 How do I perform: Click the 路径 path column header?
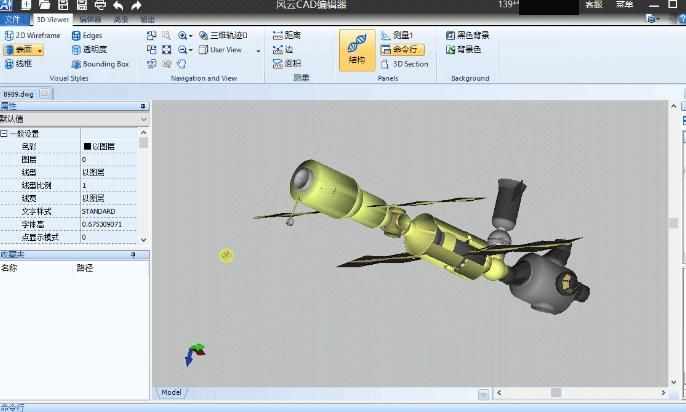pyautogui.click(x=84, y=268)
